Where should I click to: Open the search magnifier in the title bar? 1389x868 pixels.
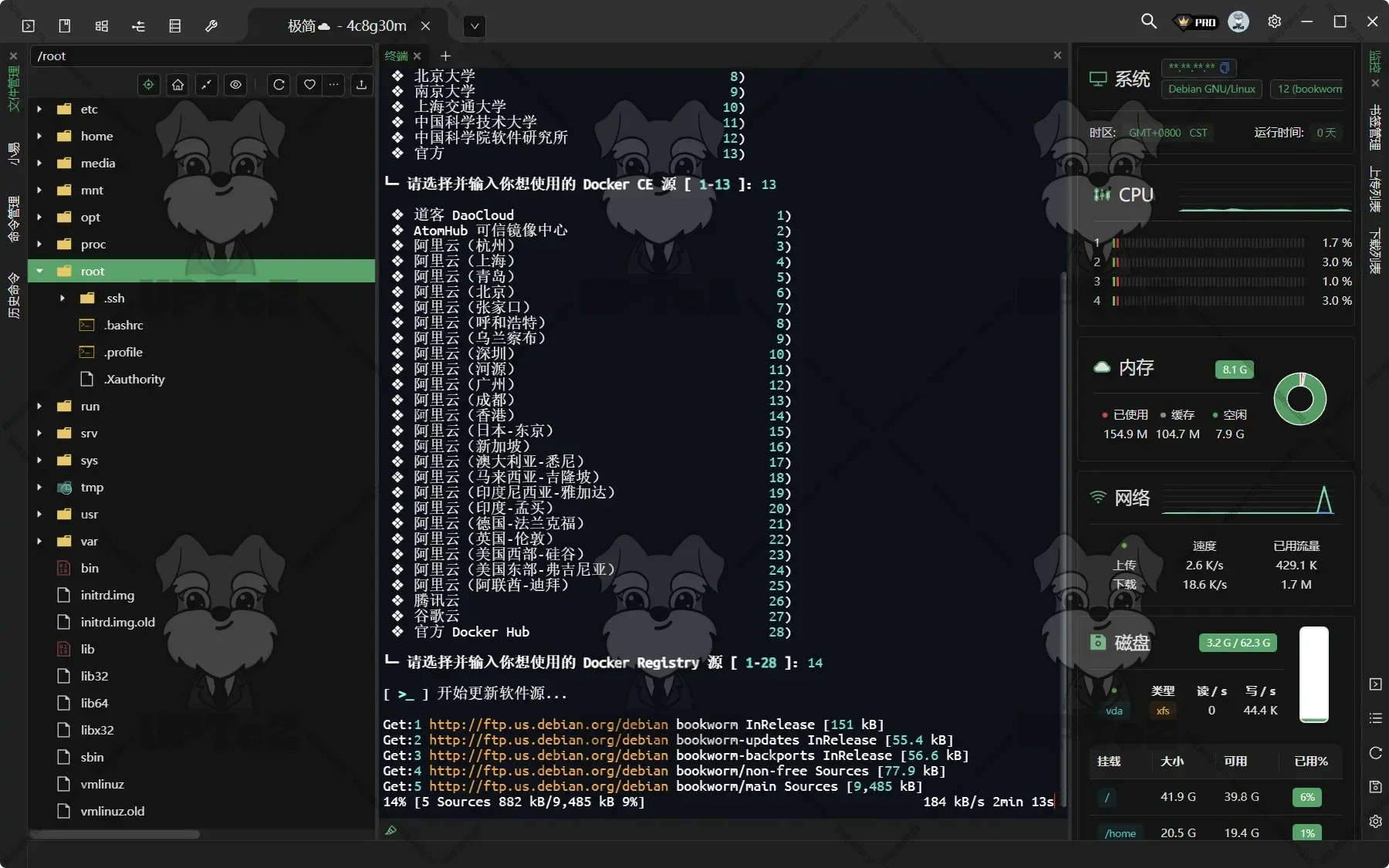(1149, 22)
